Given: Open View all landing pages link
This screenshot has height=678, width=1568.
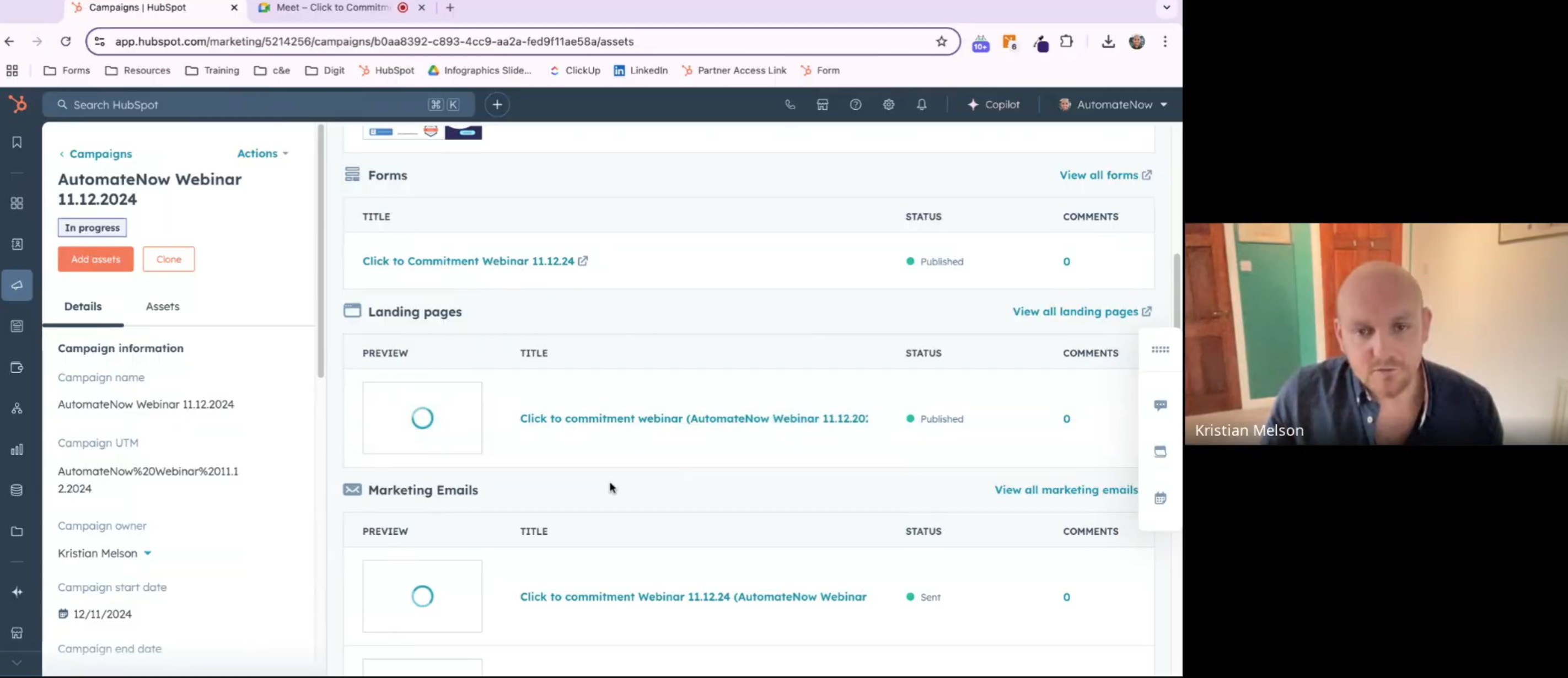Looking at the screenshot, I should (x=1082, y=311).
